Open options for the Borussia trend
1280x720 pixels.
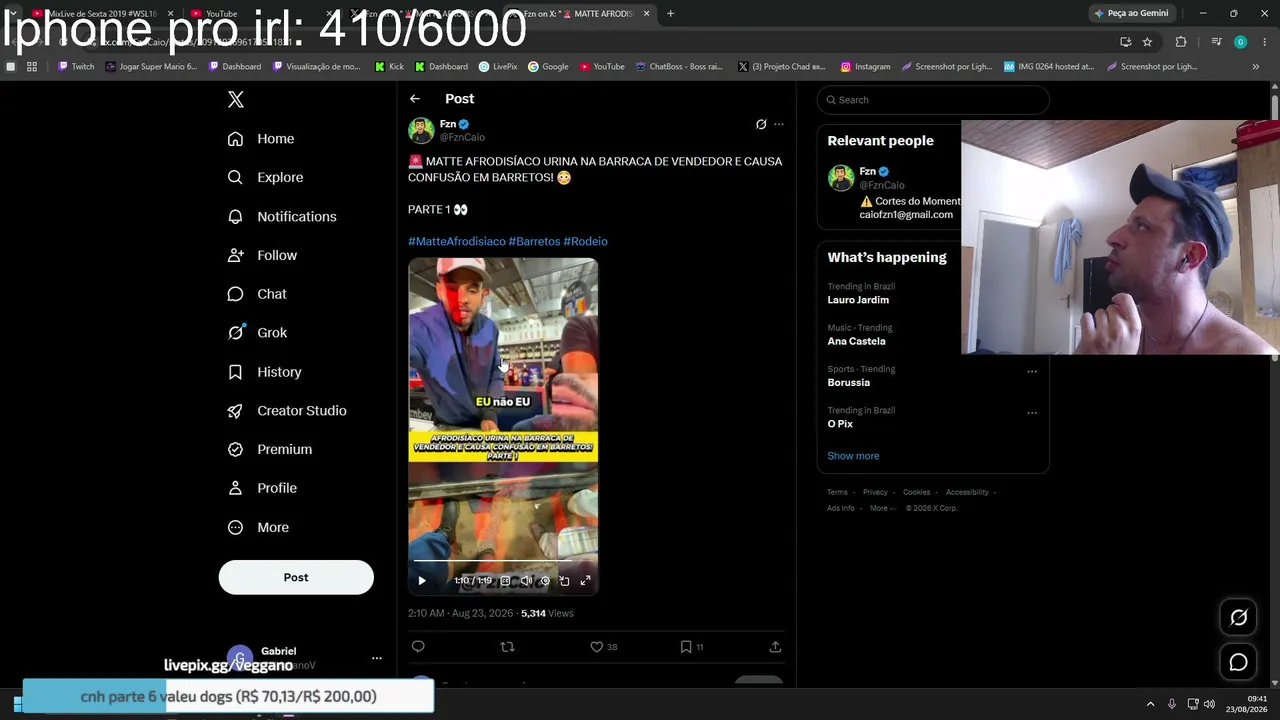[1032, 371]
